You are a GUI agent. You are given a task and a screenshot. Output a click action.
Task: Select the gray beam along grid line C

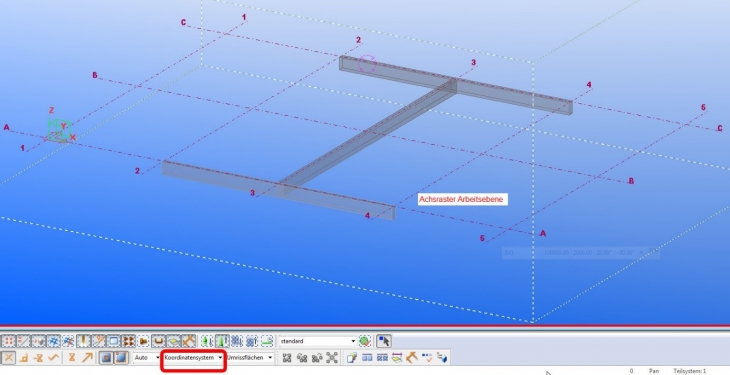pyautogui.click(x=456, y=85)
